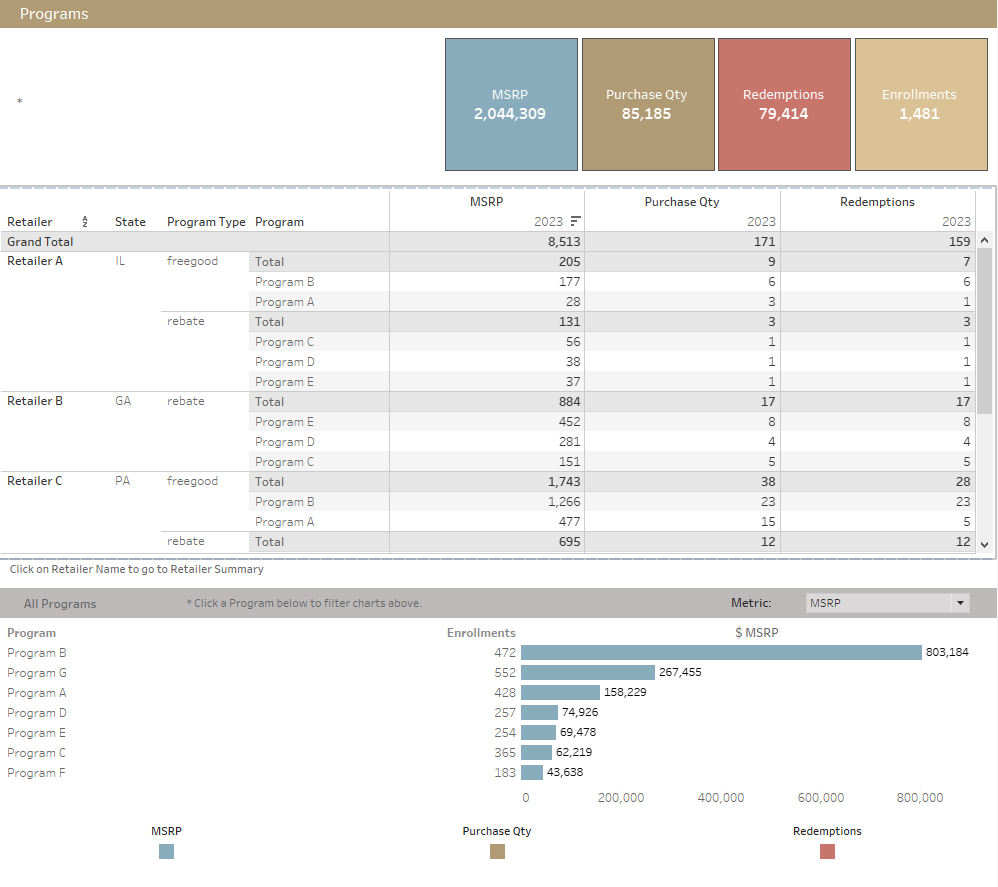Click the Retailer column sort icon
This screenshot has height=887, width=998.
pyautogui.click(x=85, y=222)
